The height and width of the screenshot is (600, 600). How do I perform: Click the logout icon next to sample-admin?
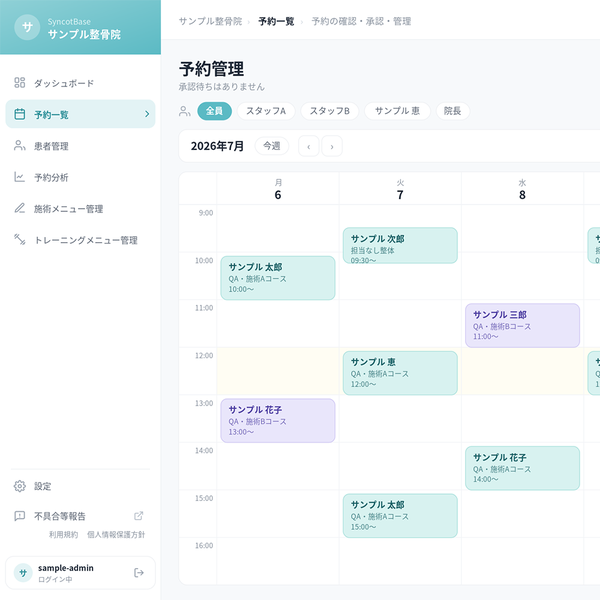(139, 572)
